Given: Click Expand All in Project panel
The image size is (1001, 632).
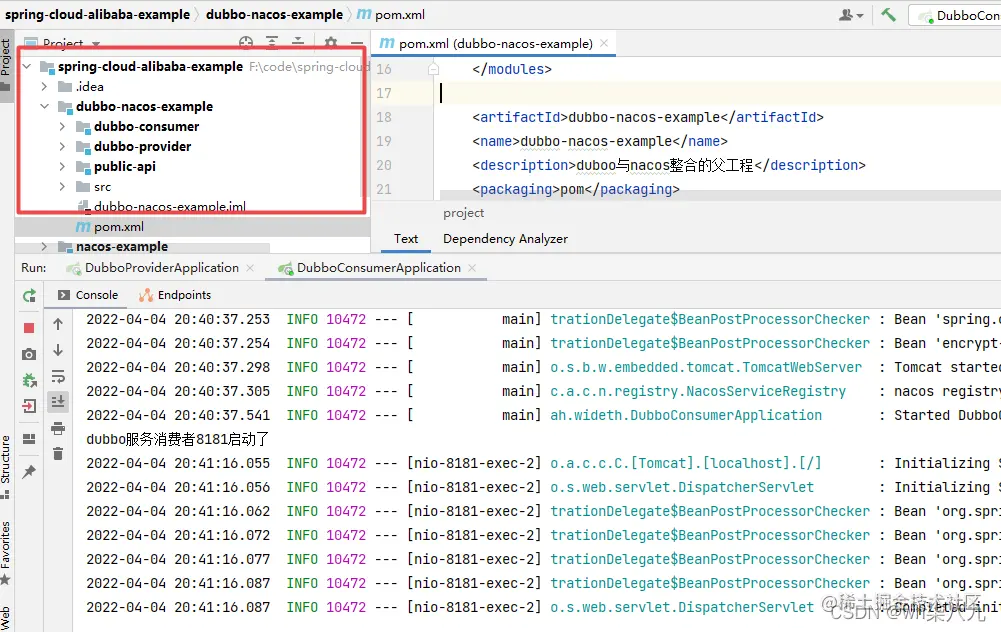Looking at the screenshot, I should 272,43.
